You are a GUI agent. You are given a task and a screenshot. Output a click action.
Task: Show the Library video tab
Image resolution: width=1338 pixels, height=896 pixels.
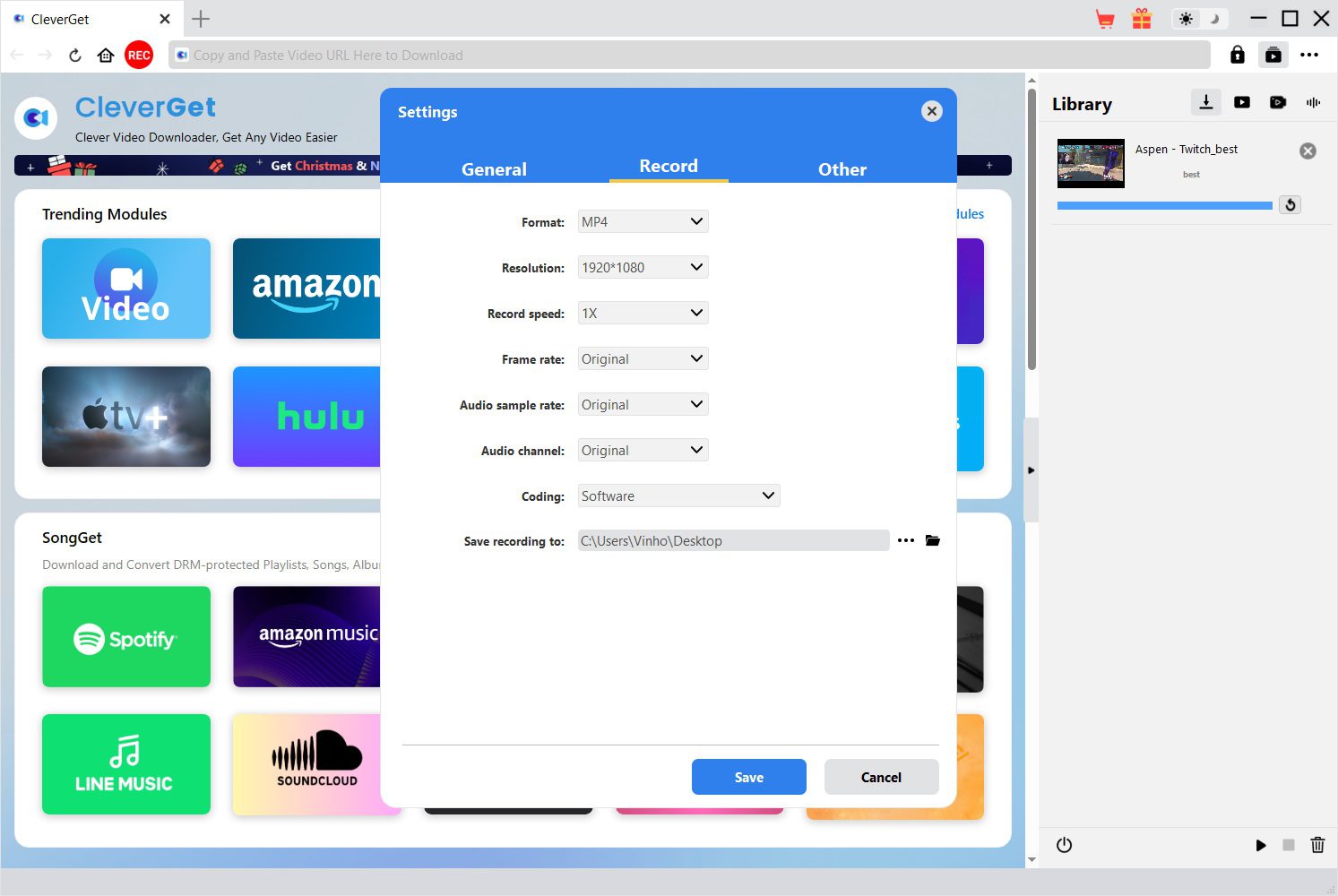(1242, 103)
